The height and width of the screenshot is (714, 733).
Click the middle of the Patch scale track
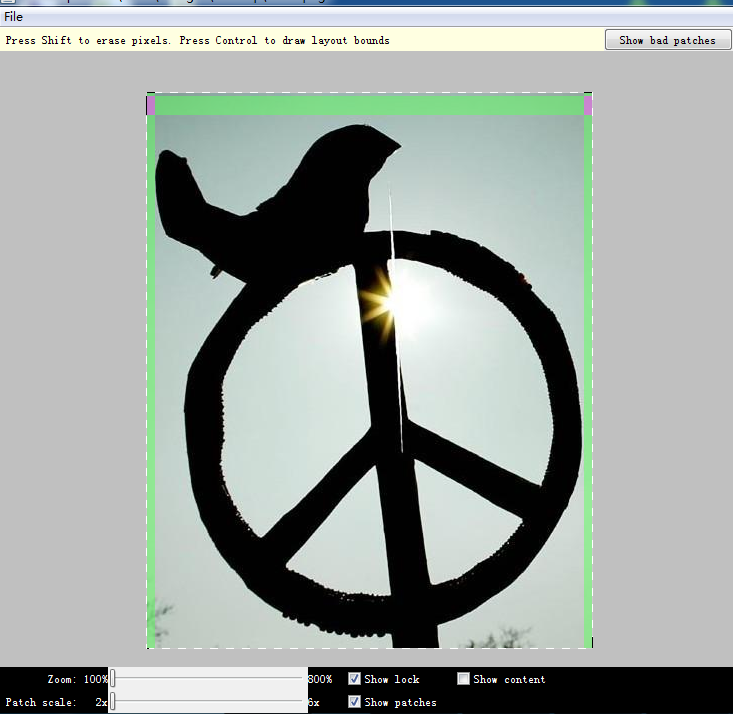(208, 702)
